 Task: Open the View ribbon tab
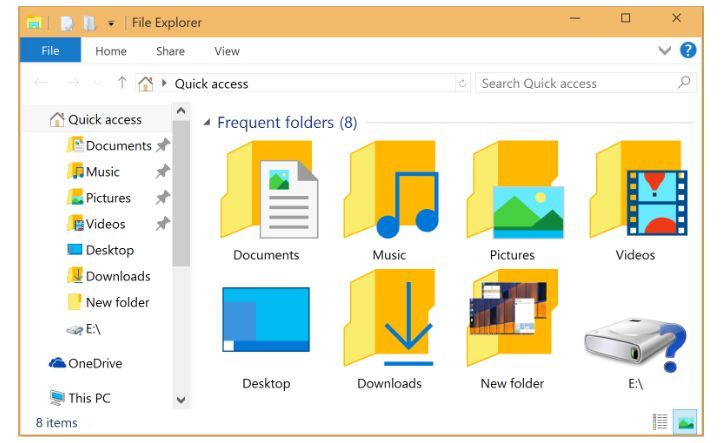point(227,51)
